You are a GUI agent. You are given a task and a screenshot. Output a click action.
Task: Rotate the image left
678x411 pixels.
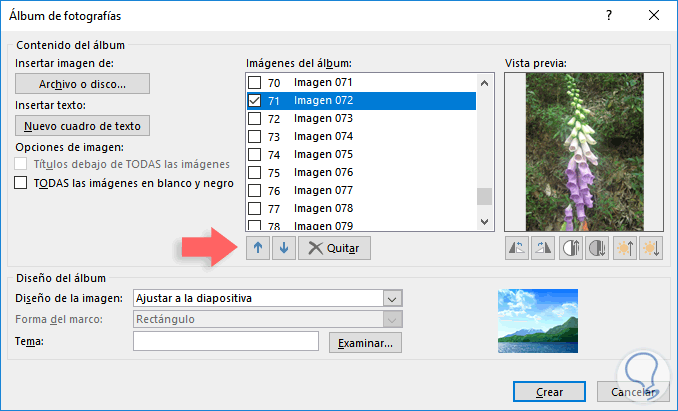[517, 248]
